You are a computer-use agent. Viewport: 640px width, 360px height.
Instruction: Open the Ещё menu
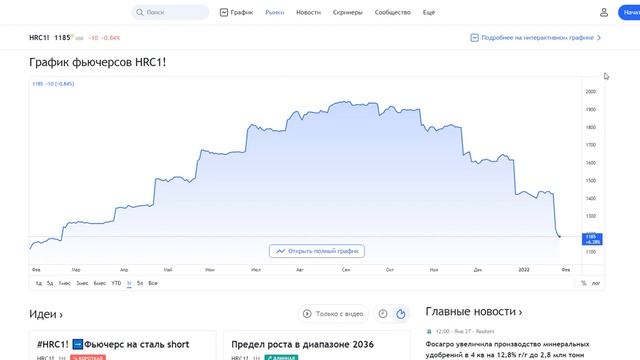429,12
